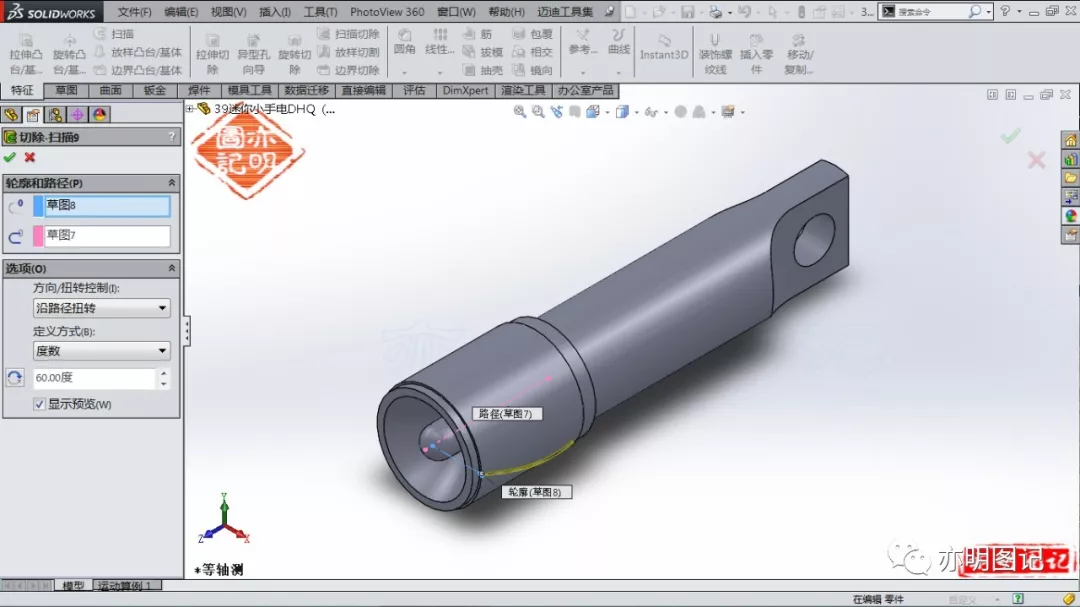Open the 编辑(E) menu
This screenshot has height=607, width=1080.
[x=181, y=12]
